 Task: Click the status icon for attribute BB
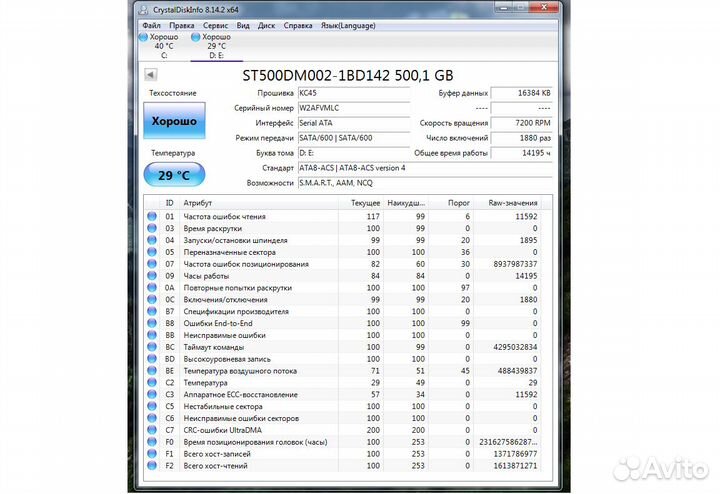pyautogui.click(x=152, y=335)
